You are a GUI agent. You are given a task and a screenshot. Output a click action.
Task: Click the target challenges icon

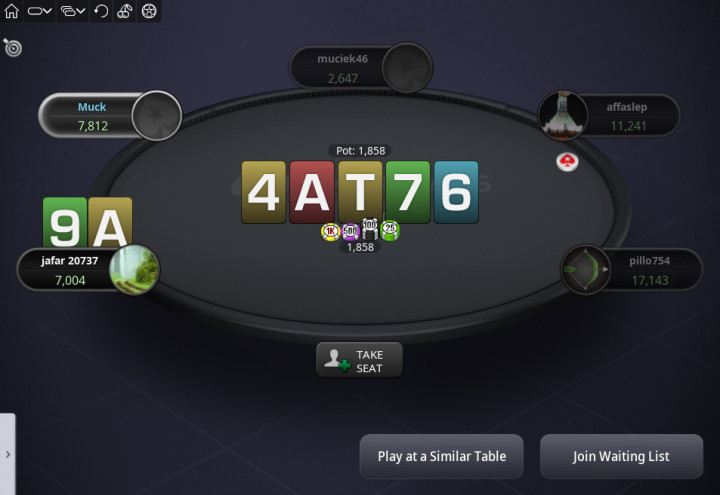click(x=12, y=47)
